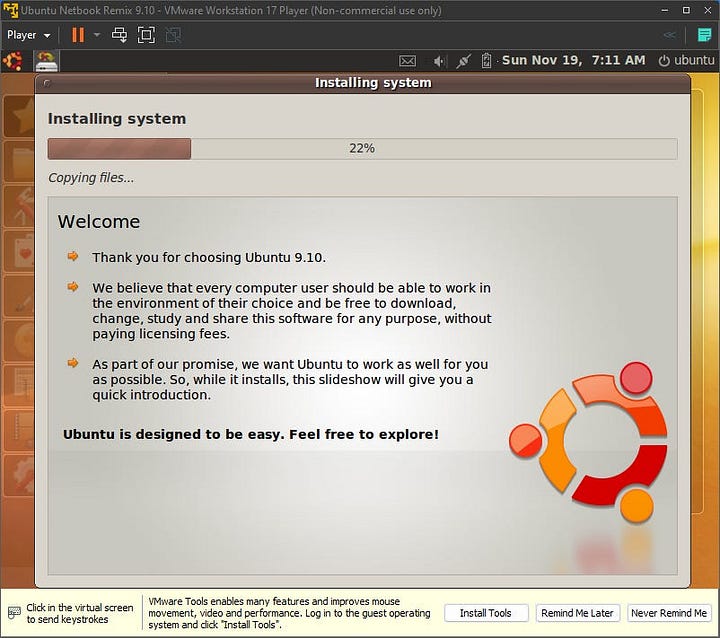Minimize the VMware Player window
Screen dimensions: 720x638
[664, 10]
